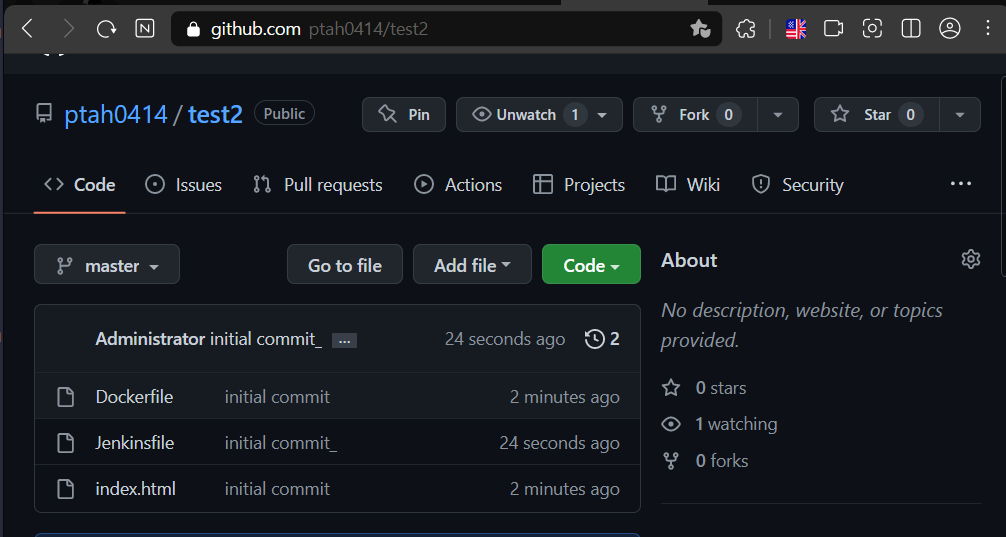Open the master branch selector
Viewport: 1006px width, 537px height.
(x=107, y=264)
